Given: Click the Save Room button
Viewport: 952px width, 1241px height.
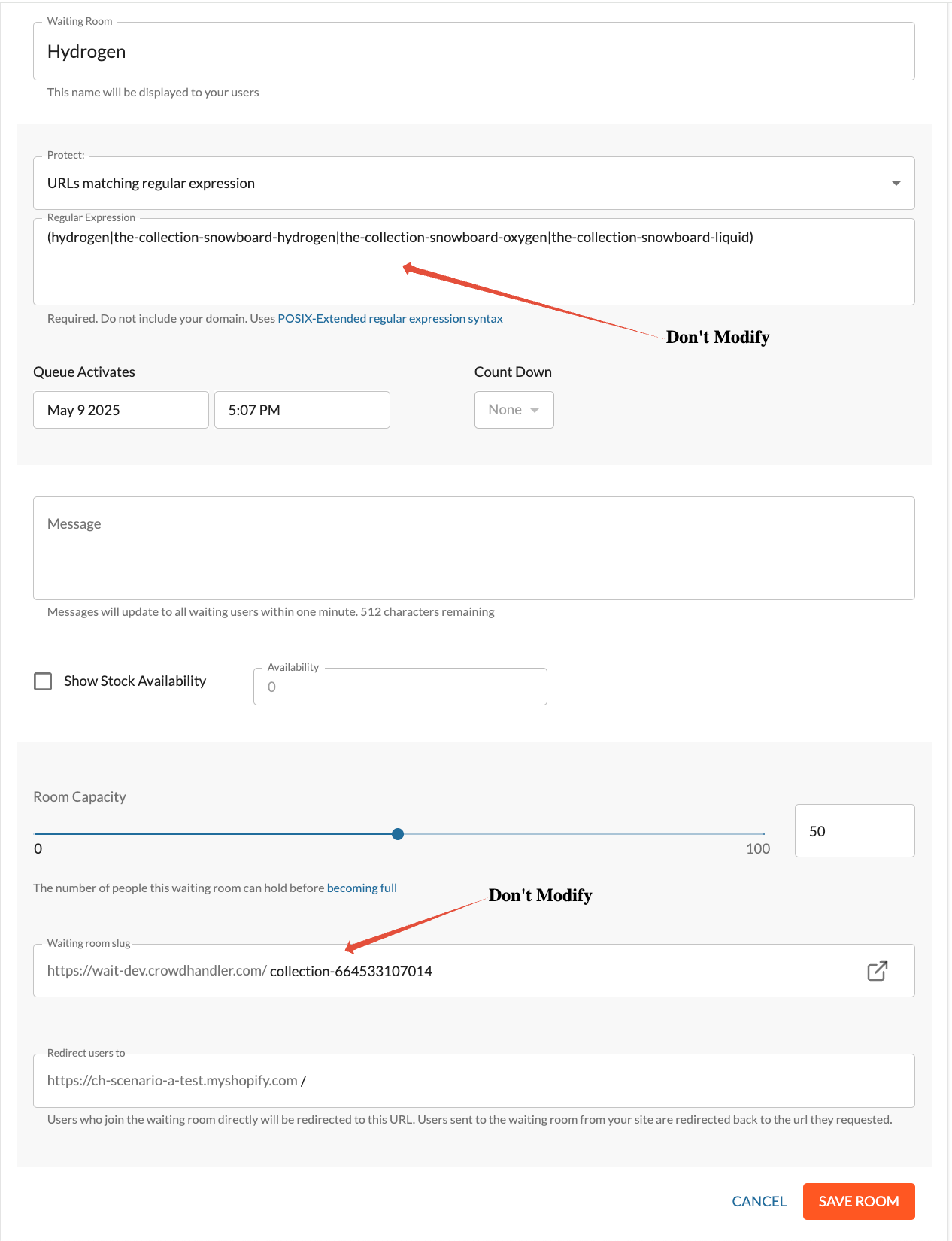Looking at the screenshot, I should [x=859, y=1201].
